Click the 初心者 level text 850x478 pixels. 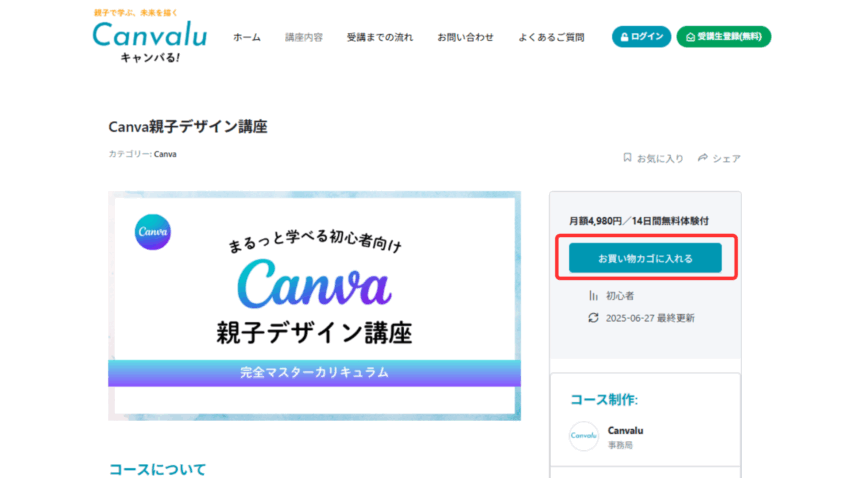pos(620,296)
